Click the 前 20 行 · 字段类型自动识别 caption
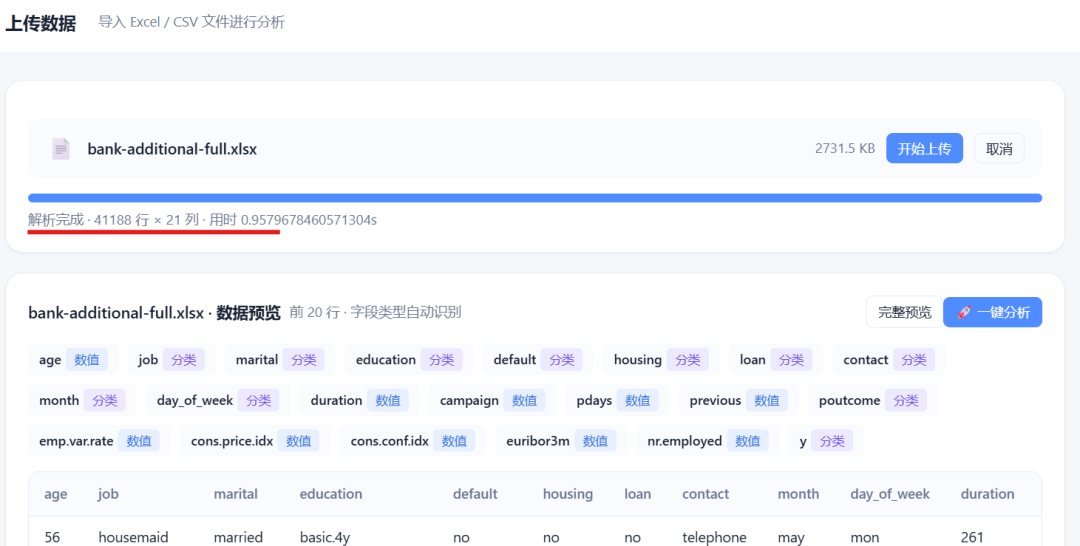This screenshot has width=1080, height=546. pyautogui.click(x=375, y=312)
